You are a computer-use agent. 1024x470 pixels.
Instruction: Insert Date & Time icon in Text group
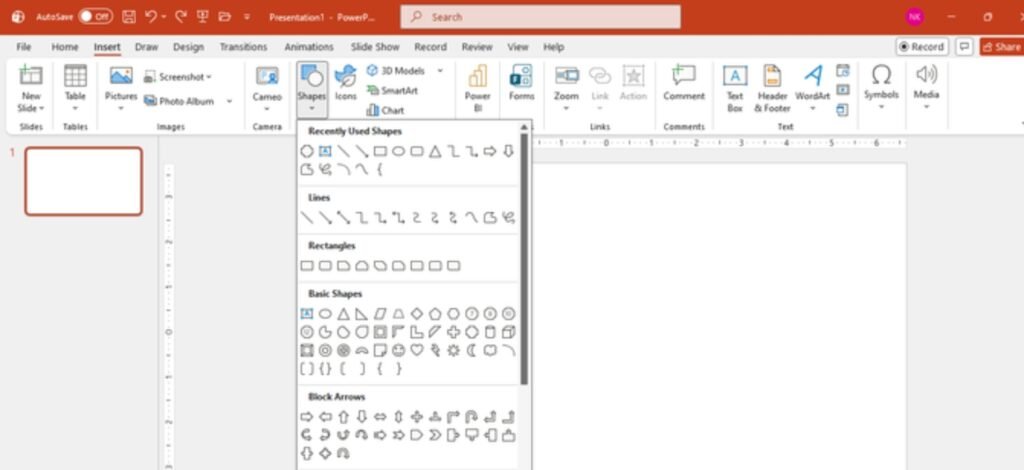click(x=842, y=70)
